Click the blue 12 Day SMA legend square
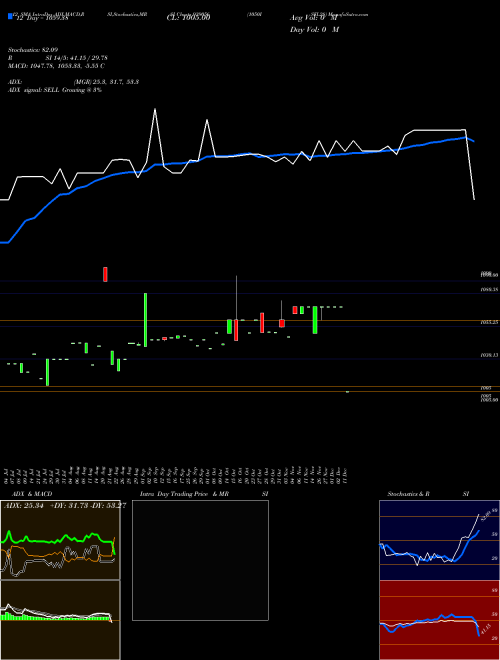Screen dimensions: 500x660 pyautogui.click(x=10, y=17)
